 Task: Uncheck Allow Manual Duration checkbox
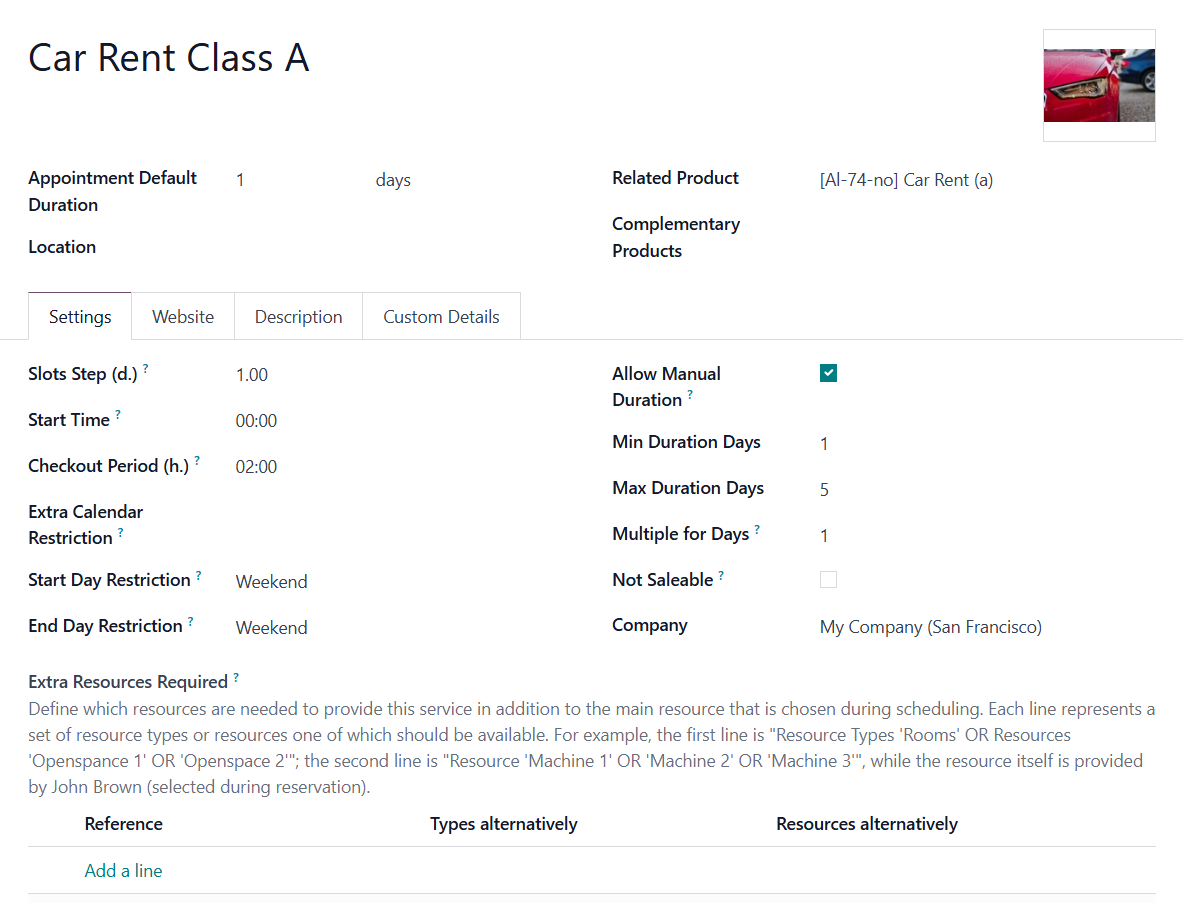coord(828,373)
